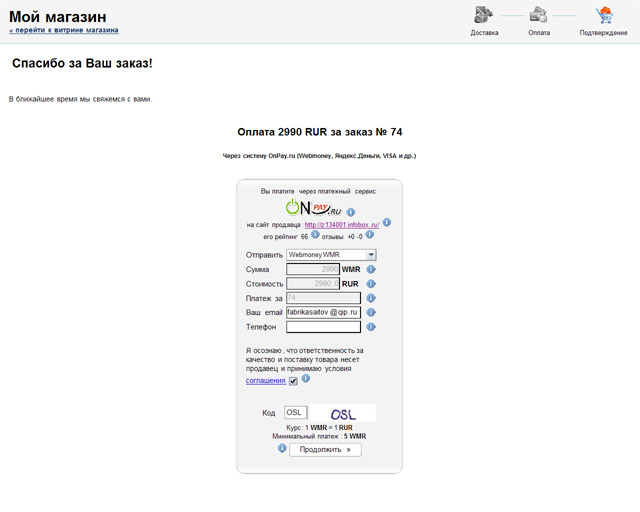Go to перейти к витрине магазина link
640x512 pixels.
click(x=63, y=30)
